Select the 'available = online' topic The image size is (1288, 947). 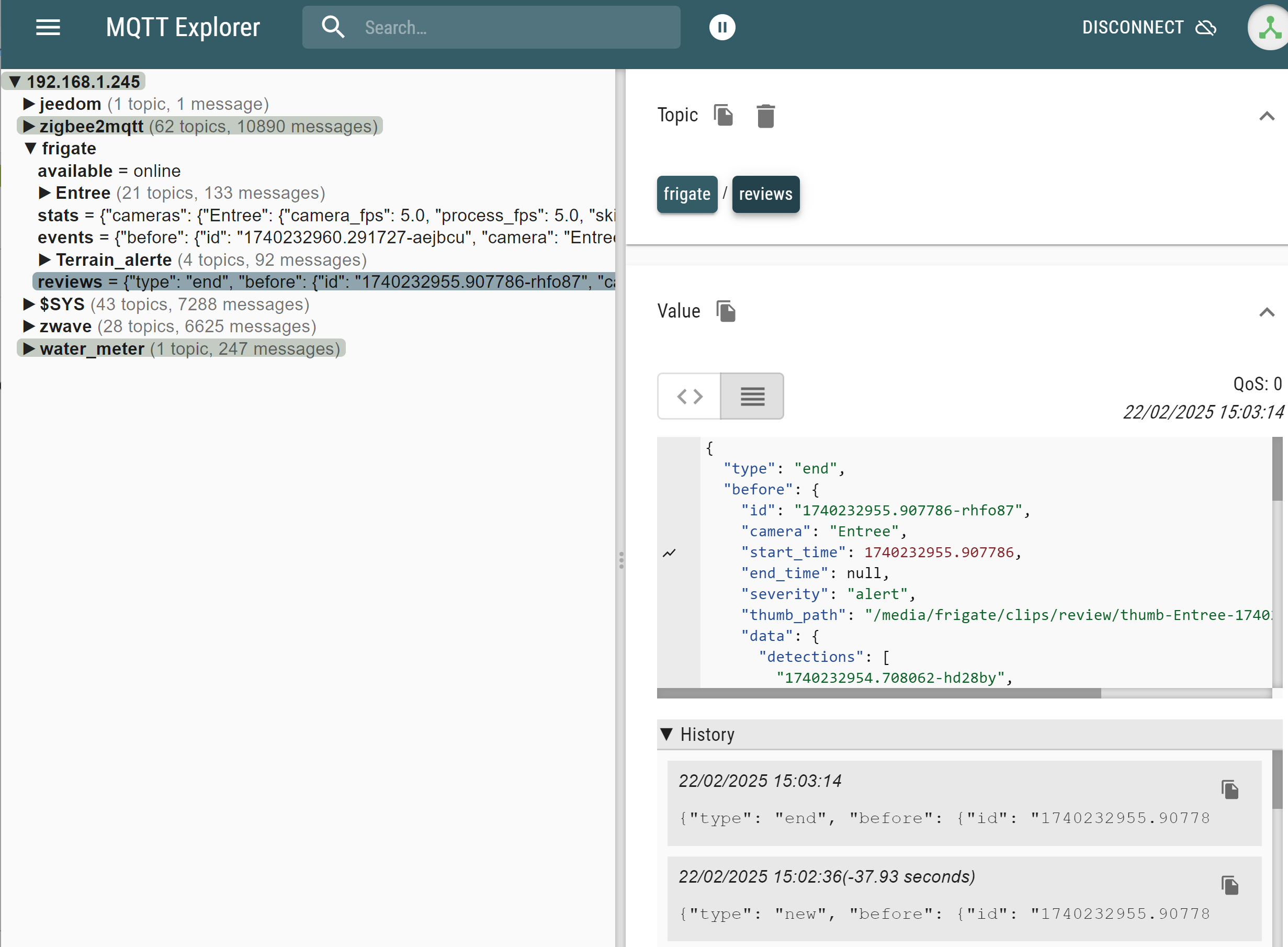point(109,171)
